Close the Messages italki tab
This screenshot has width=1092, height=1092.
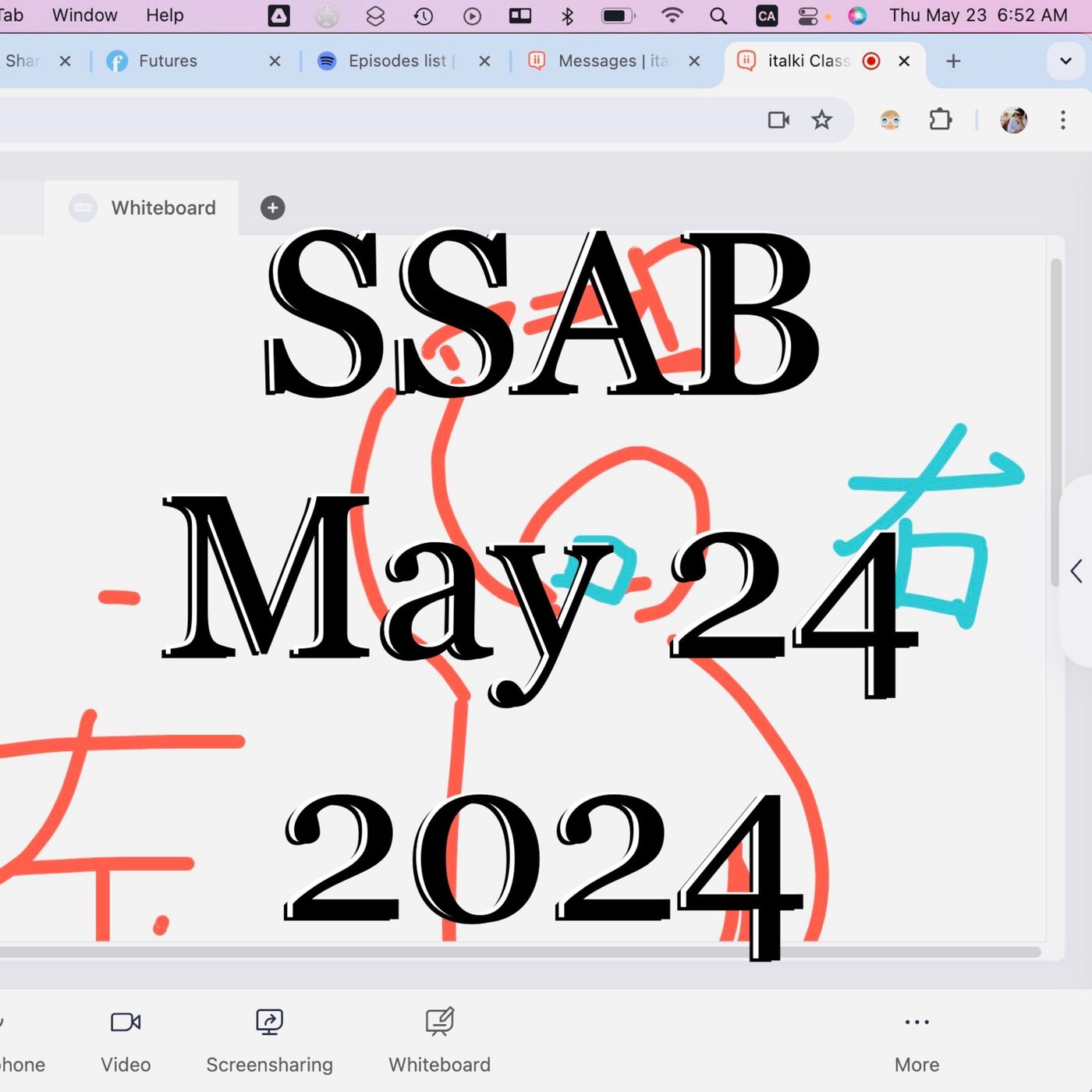[694, 61]
